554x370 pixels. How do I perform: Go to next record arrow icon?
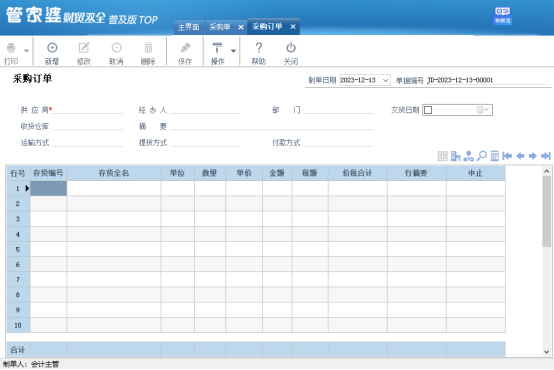pos(533,156)
